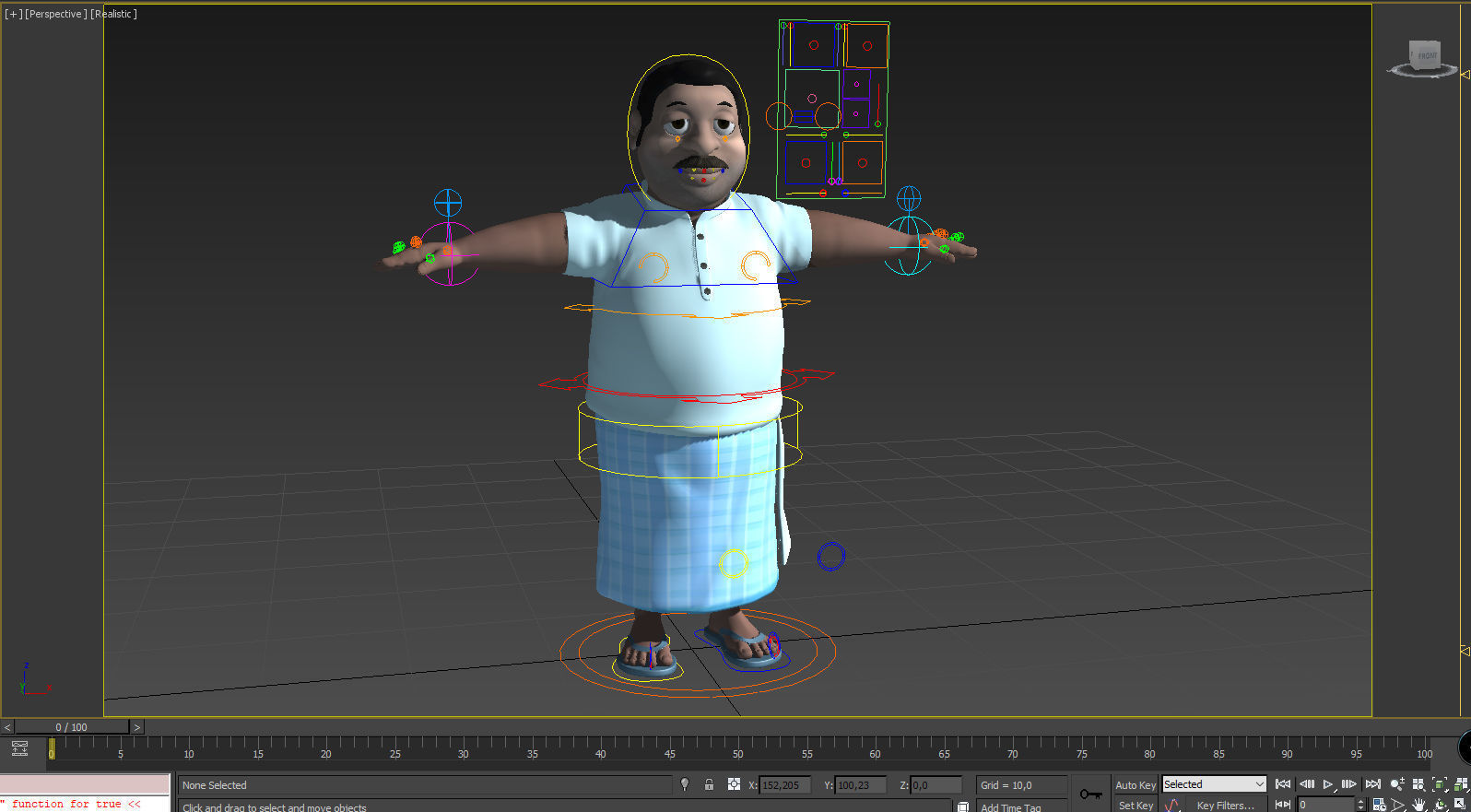This screenshot has width=1471, height=812.
Task: Open the [+] viewport general menu
Action: pyautogui.click(x=14, y=14)
